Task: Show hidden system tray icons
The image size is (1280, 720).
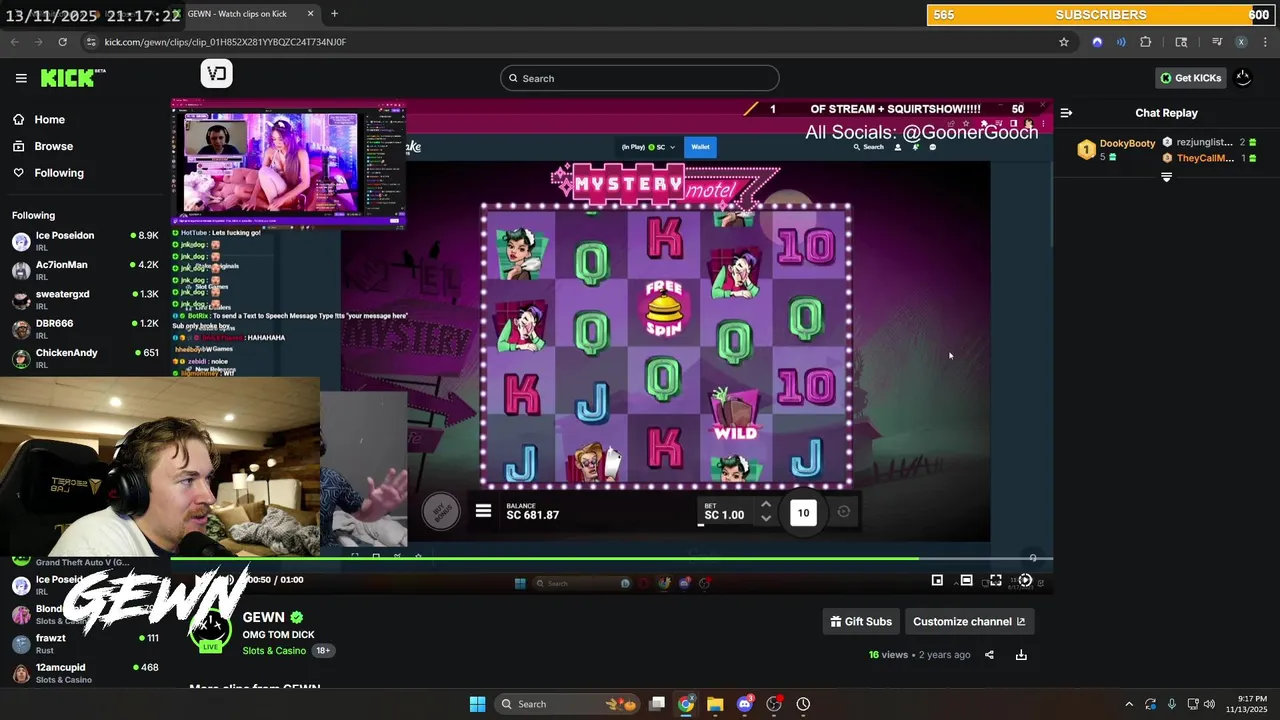Action: tap(1129, 704)
